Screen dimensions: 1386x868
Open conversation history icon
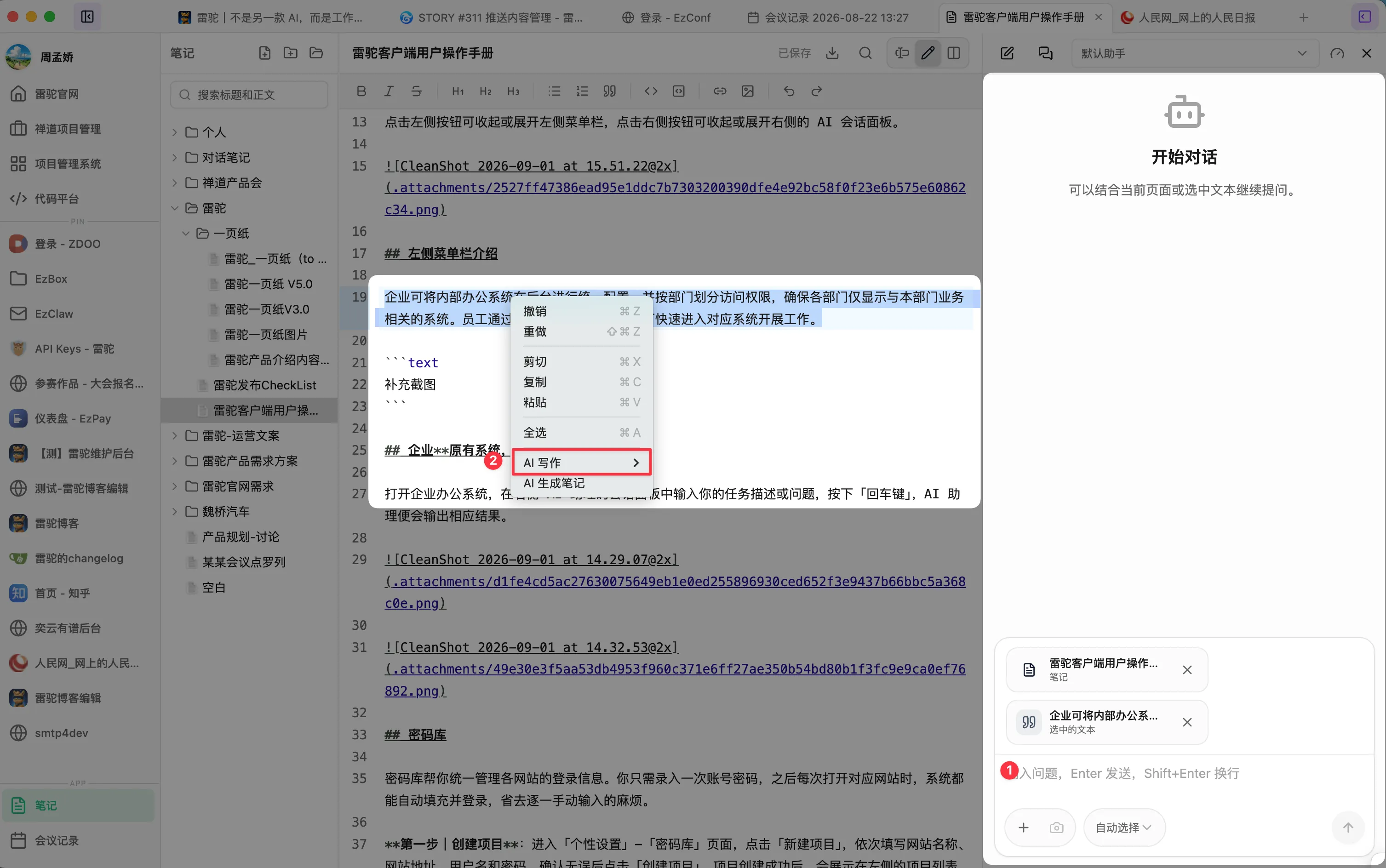coord(1046,53)
